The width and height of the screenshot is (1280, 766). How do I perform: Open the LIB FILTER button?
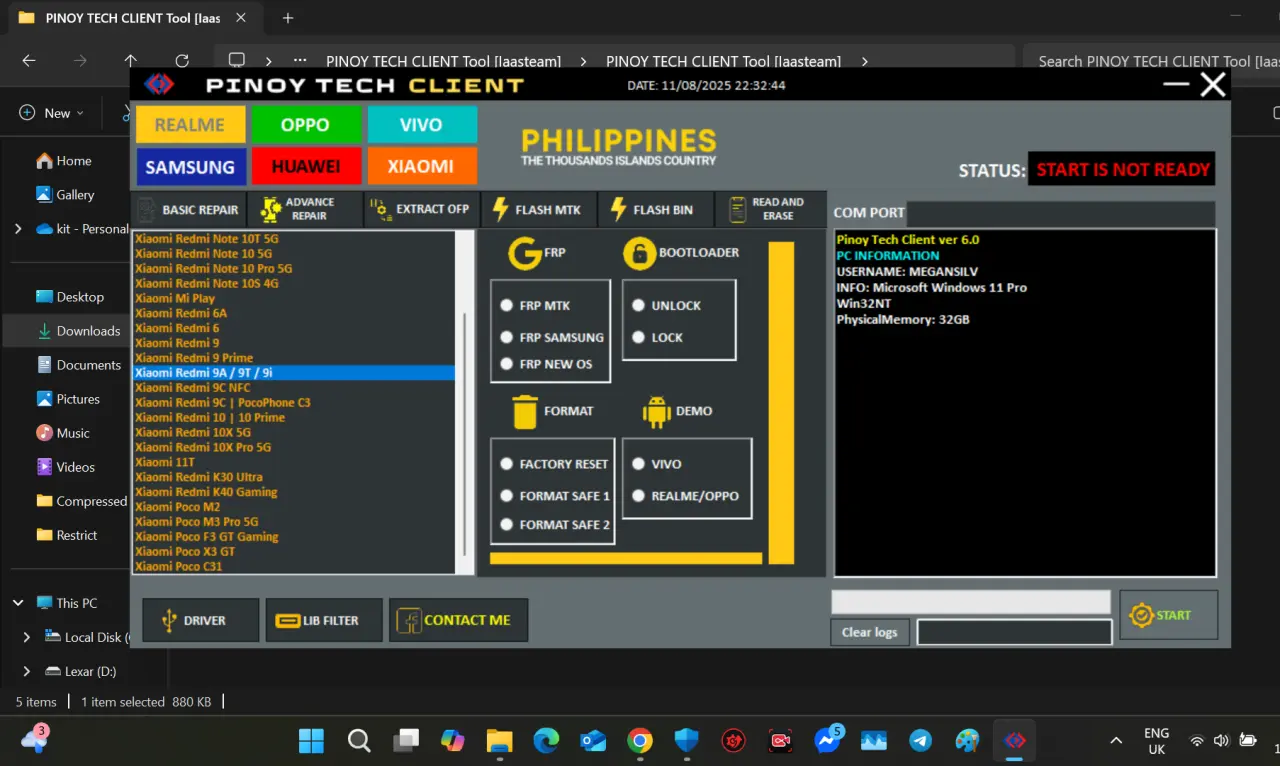pos(324,621)
